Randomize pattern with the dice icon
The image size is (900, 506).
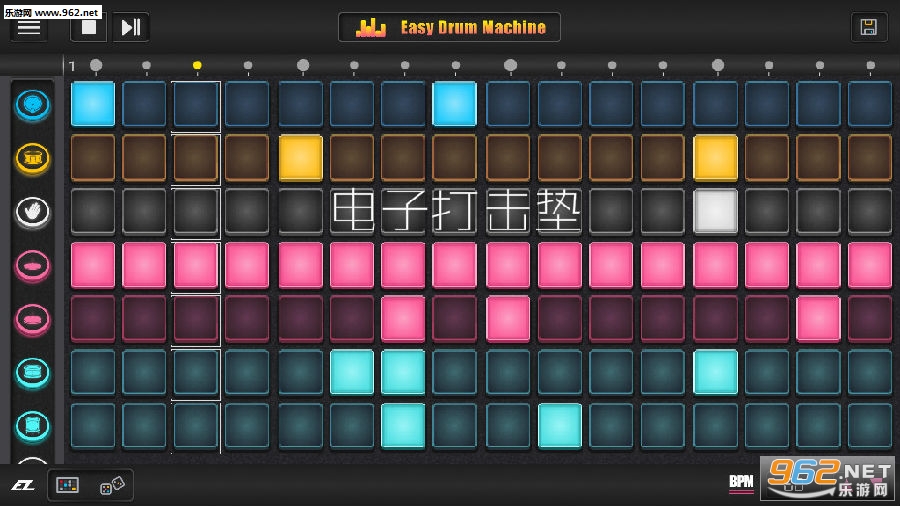pyautogui.click(x=112, y=485)
